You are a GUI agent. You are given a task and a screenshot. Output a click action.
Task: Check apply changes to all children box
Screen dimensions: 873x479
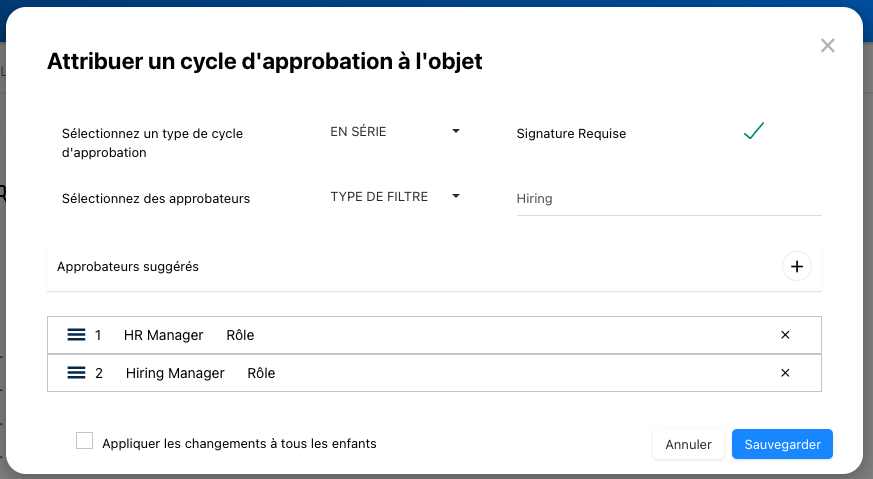85,442
